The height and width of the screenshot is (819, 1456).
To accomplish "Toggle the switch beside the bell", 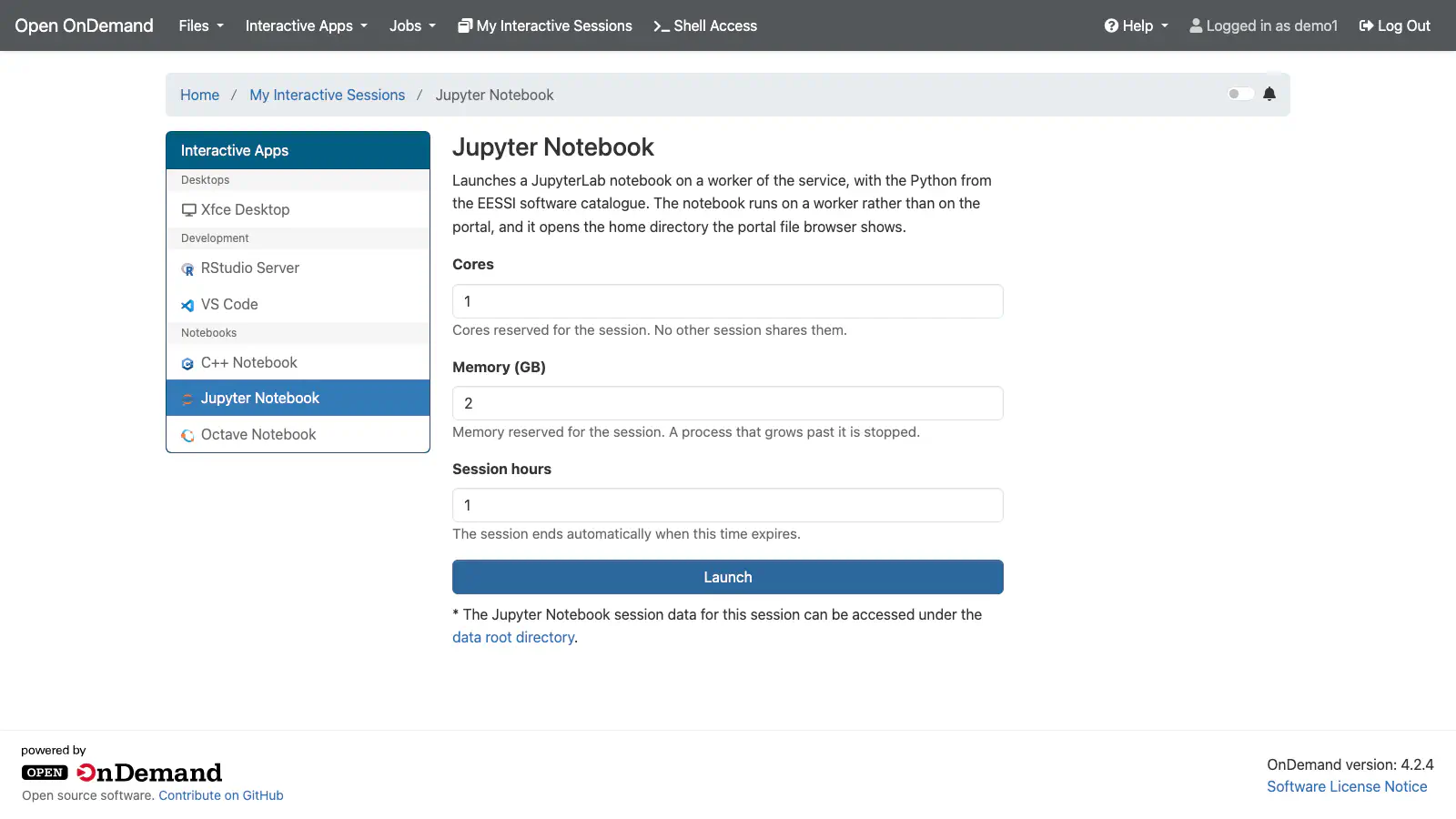I will pyautogui.click(x=1240, y=94).
